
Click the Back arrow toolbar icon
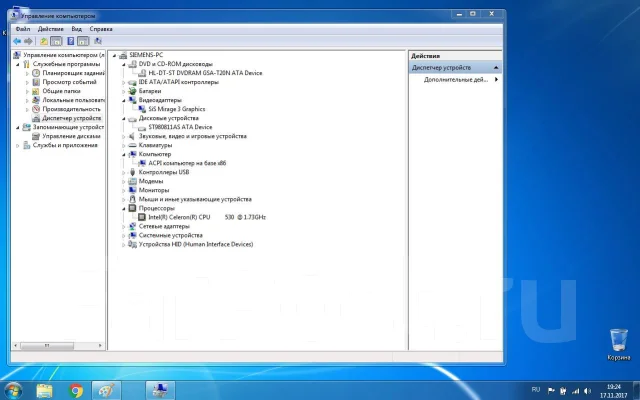(17, 41)
